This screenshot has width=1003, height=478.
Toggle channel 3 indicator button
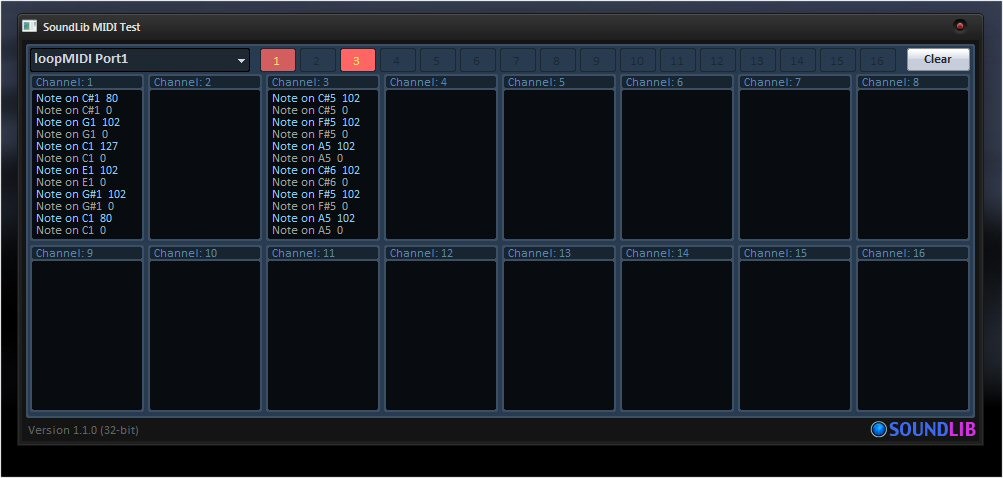[x=357, y=60]
